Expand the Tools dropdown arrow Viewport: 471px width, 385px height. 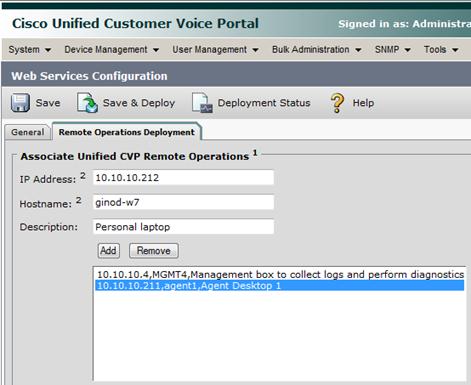[x=455, y=50]
